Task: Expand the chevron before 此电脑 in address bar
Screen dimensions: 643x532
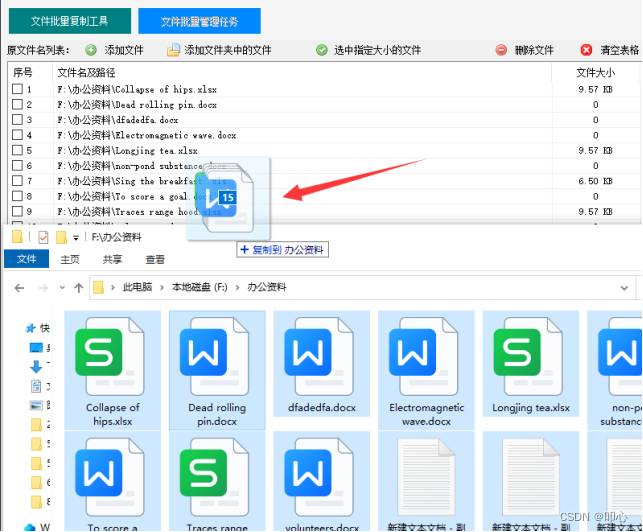Action: [113, 288]
